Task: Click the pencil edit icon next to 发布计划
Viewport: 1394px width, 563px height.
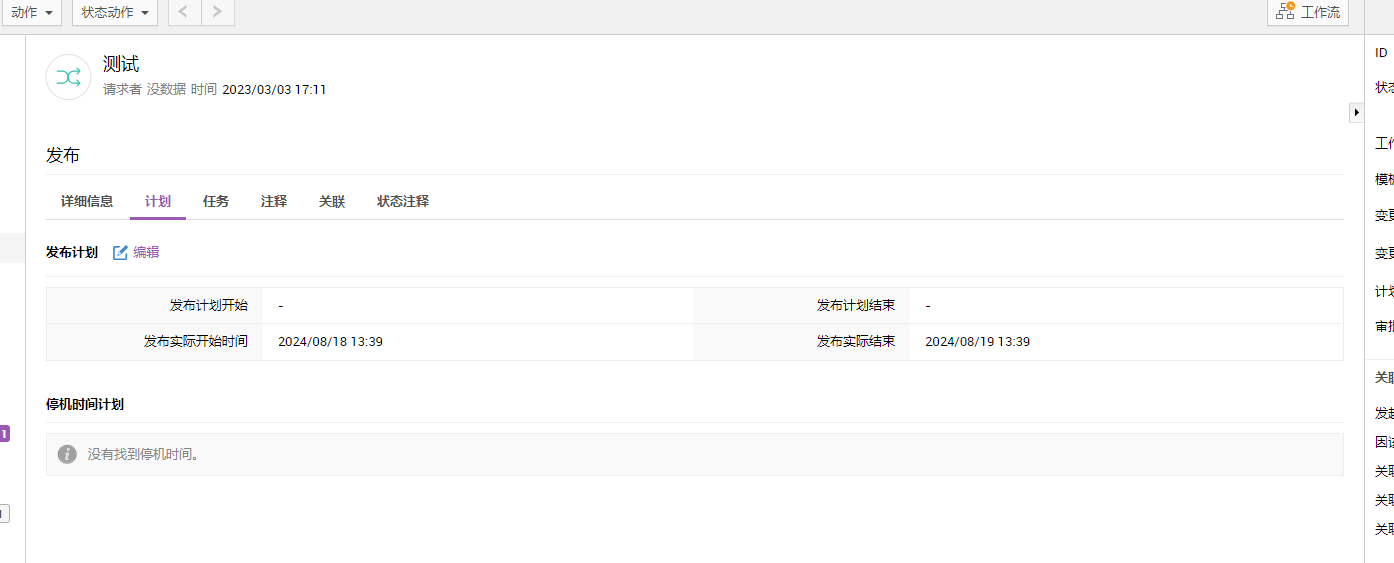Action: pyautogui.click(x=120, y=252)
